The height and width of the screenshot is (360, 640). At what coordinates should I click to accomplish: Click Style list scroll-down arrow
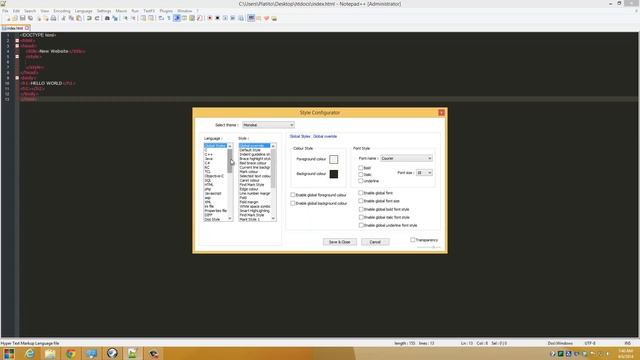click(x=273, y=219)
